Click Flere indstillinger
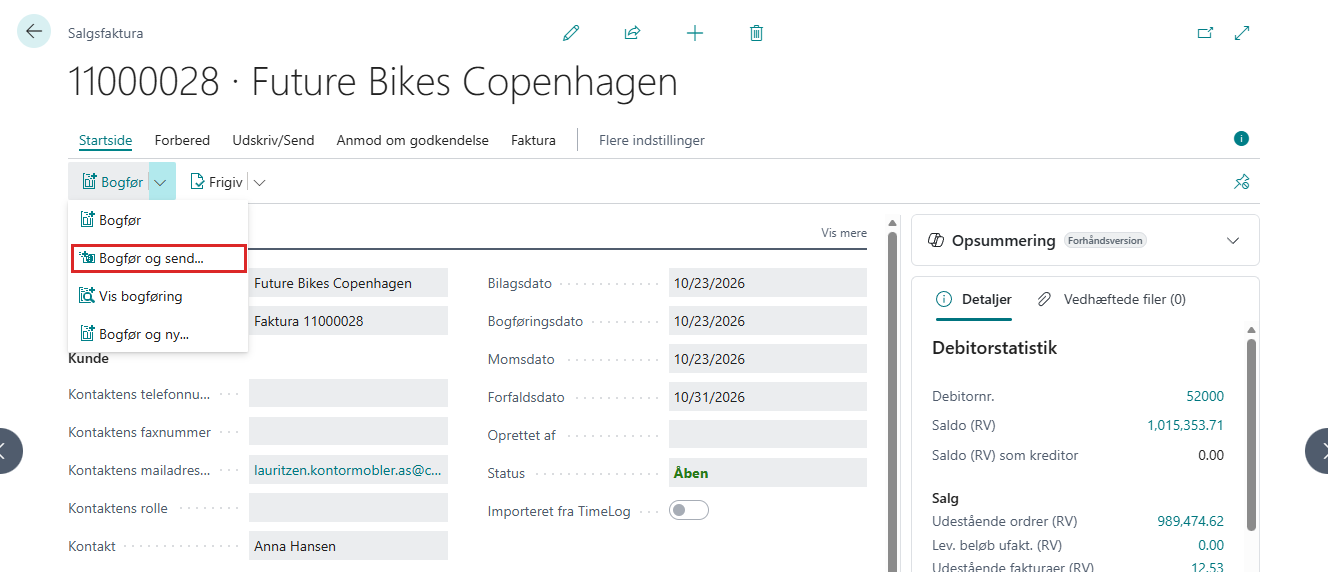The image size is (1328, 572). [x=652, y=140]
